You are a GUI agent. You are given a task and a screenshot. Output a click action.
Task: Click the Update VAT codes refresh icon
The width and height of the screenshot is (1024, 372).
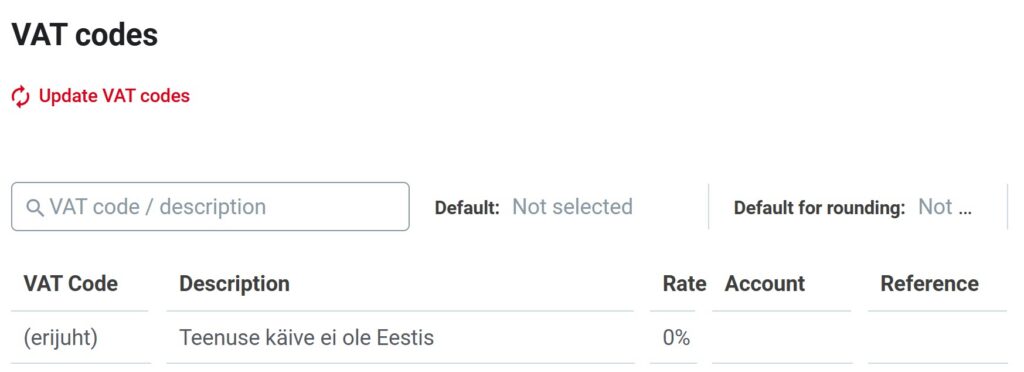tap(20, 97)
